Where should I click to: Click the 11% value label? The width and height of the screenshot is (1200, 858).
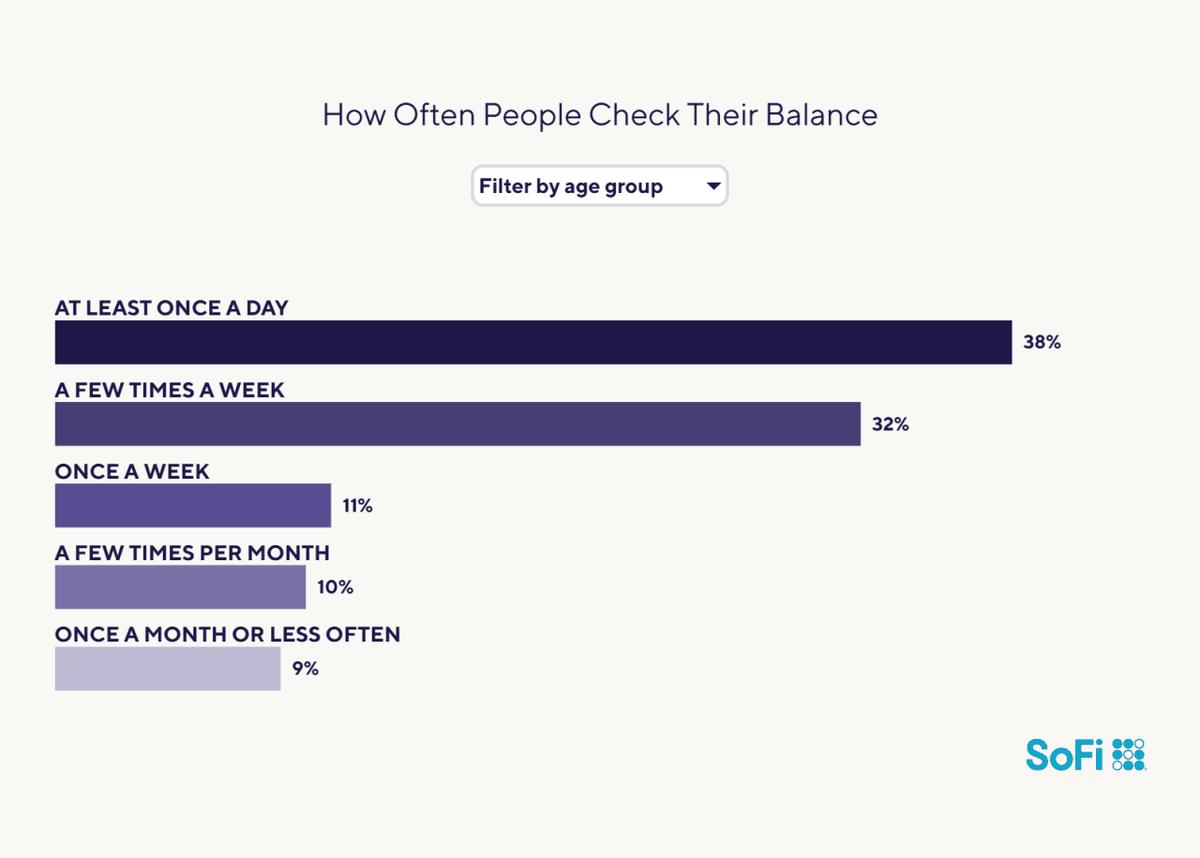357,506
